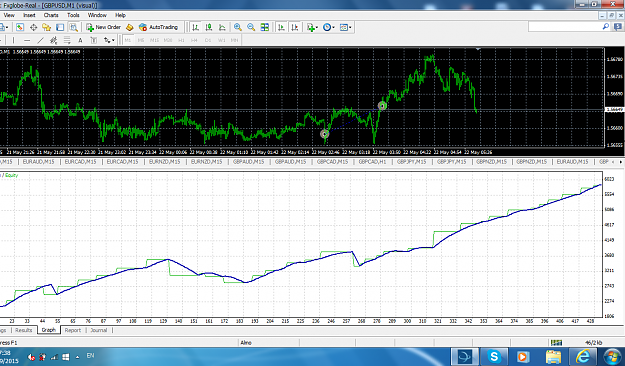The height and width of the screenshot is (366, 625).
Task: Click the New Order button
Action: [103, 27]
